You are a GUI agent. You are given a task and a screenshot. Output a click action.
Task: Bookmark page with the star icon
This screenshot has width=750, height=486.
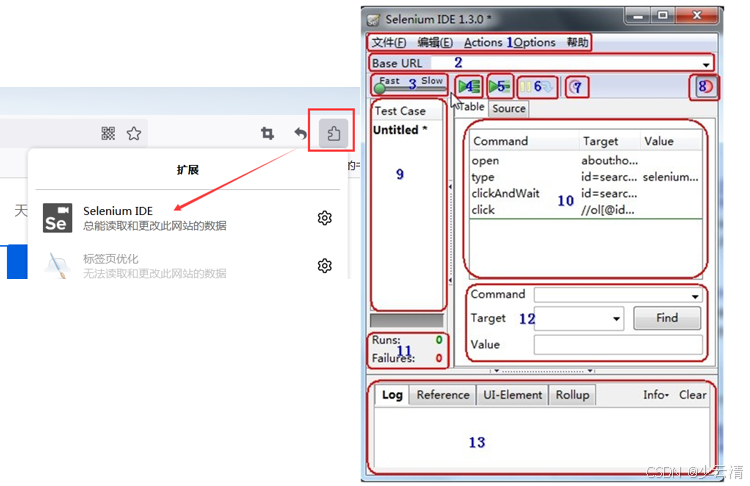(134, 133)
